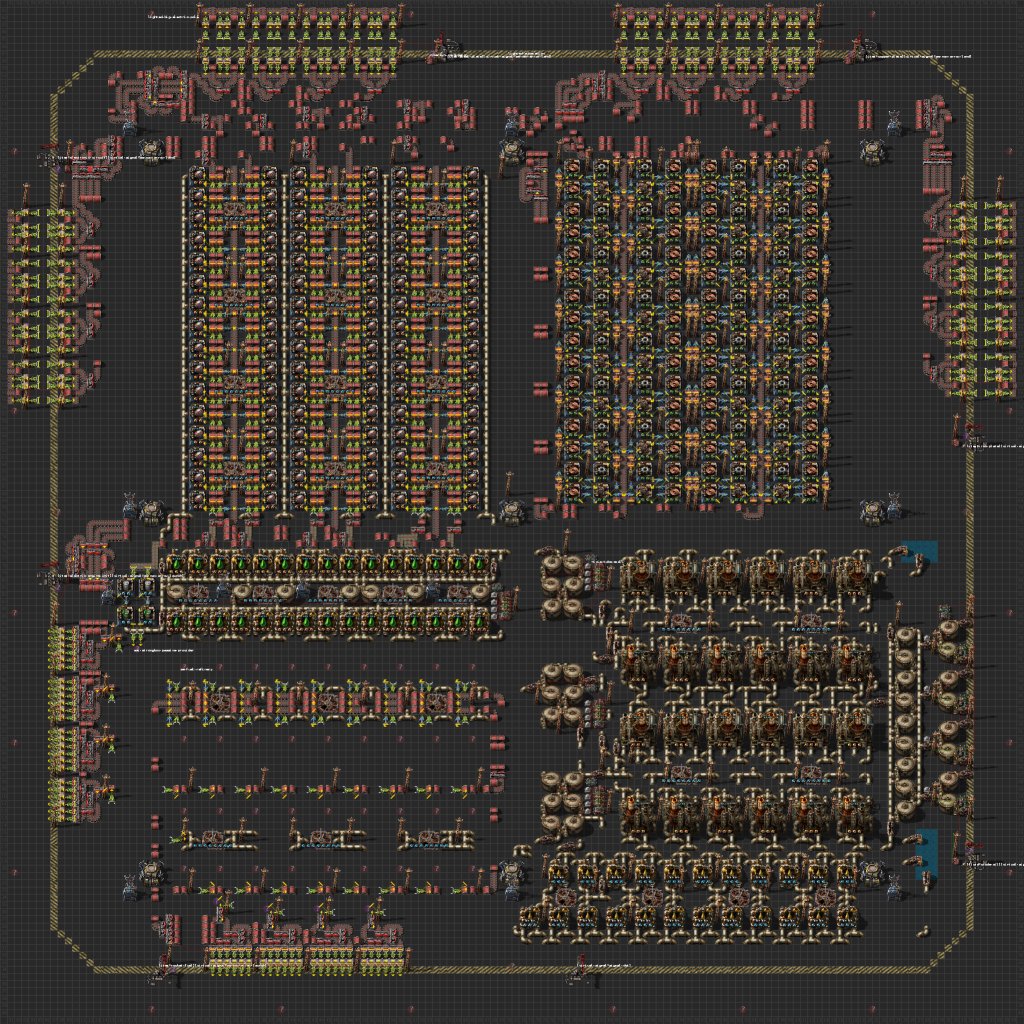1024x1024 pixels.
Task: Click the radar in the lower-right corner
Action: point(895,887)
